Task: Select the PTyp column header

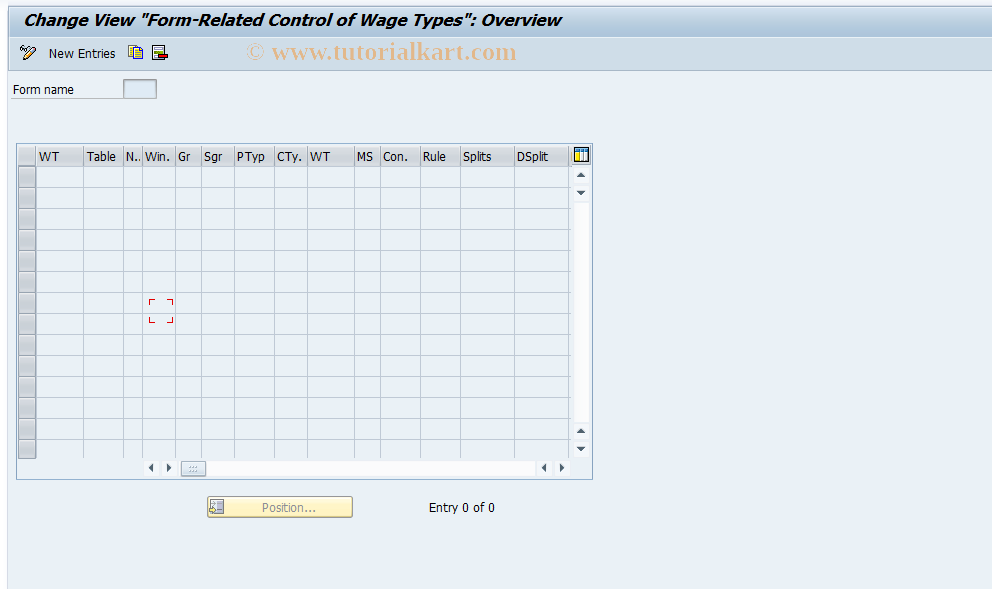Action: (x=254, y=156)
